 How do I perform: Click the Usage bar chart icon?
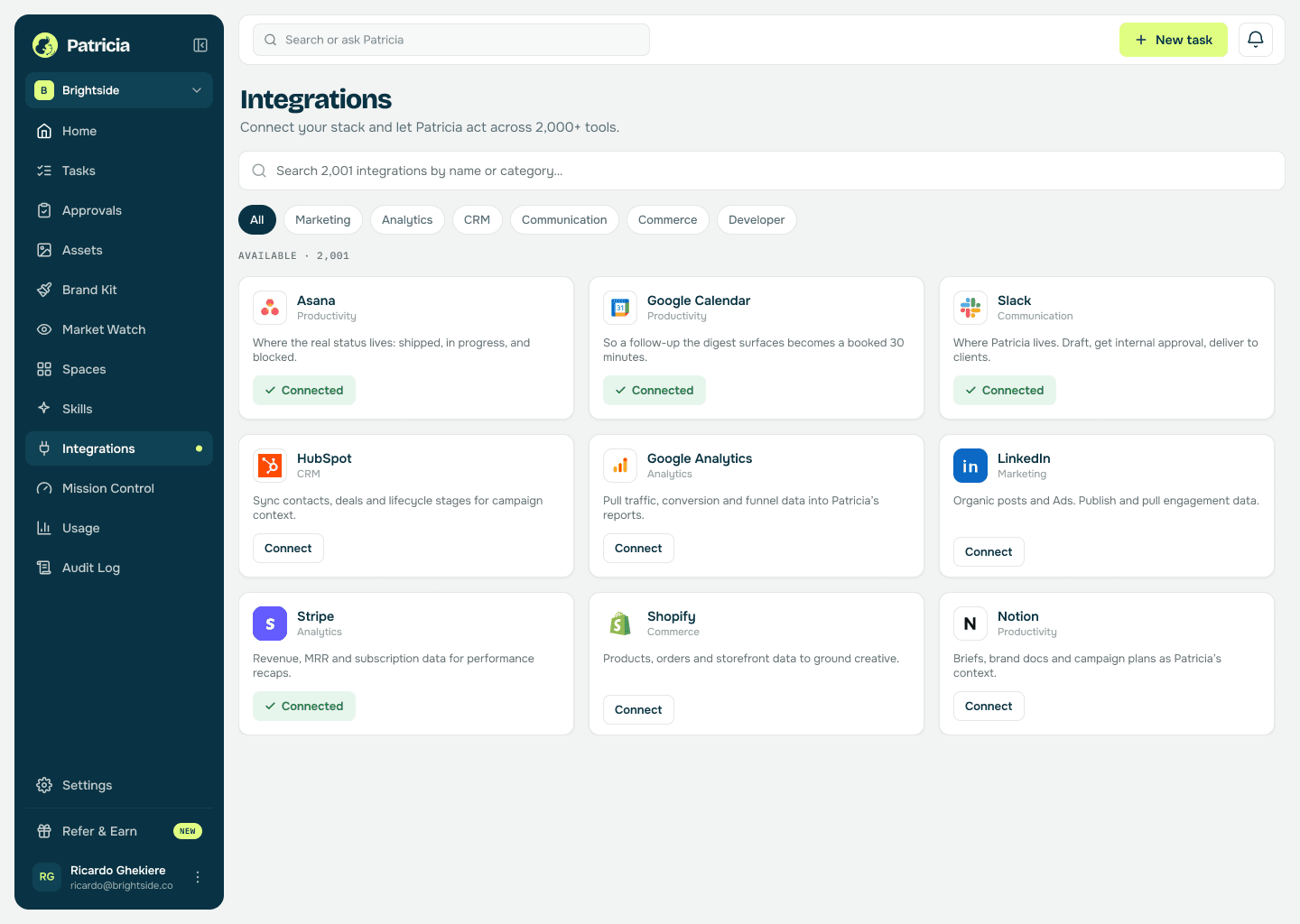point(44,528)
